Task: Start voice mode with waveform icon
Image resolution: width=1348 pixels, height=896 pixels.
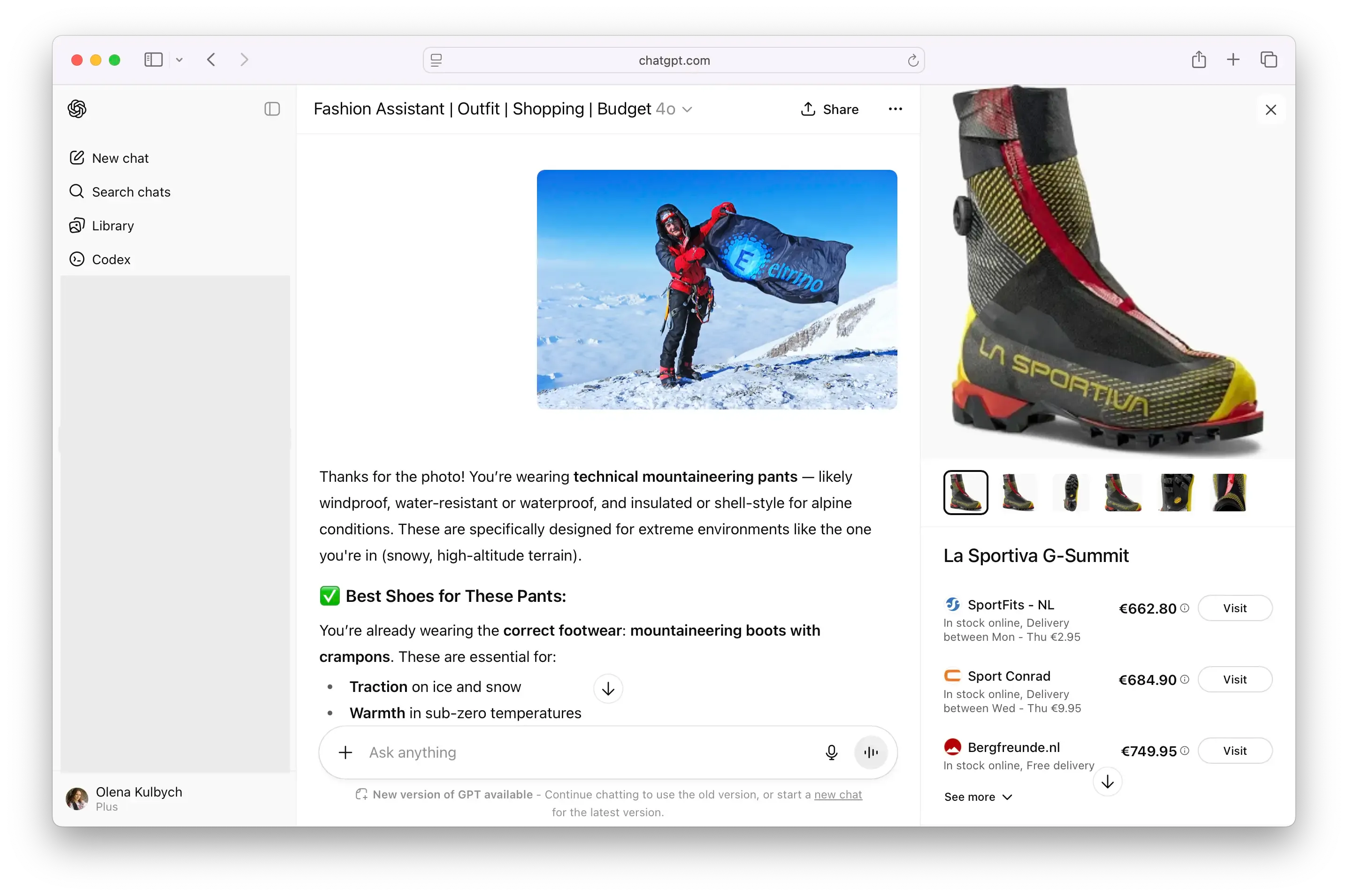Action: (870, 752)
